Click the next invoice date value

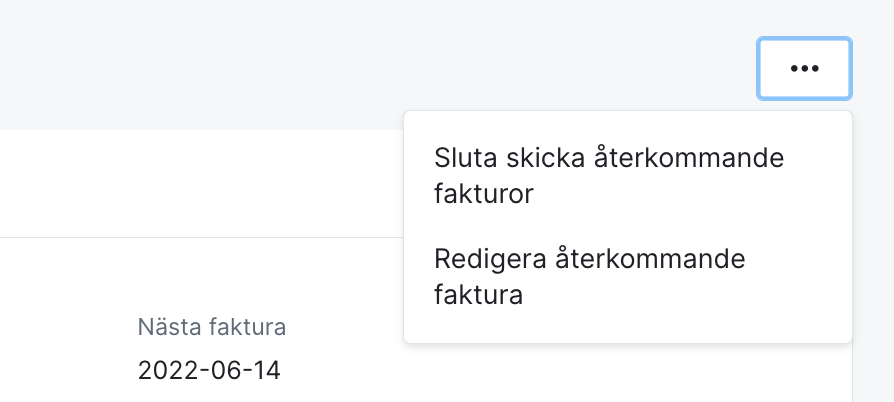coord(209,371)
